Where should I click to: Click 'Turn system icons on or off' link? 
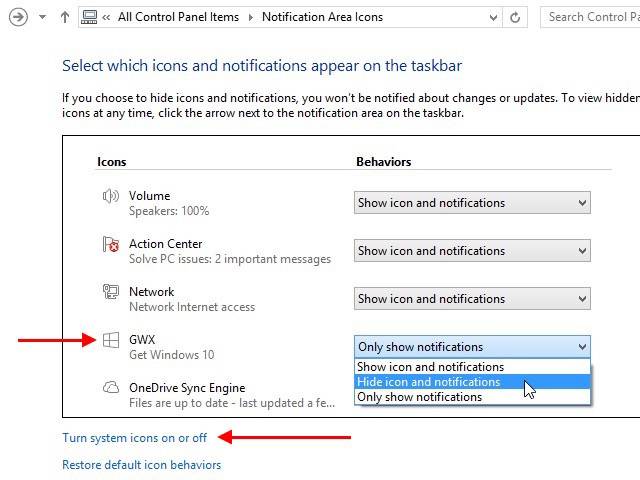tap(135, 438)
